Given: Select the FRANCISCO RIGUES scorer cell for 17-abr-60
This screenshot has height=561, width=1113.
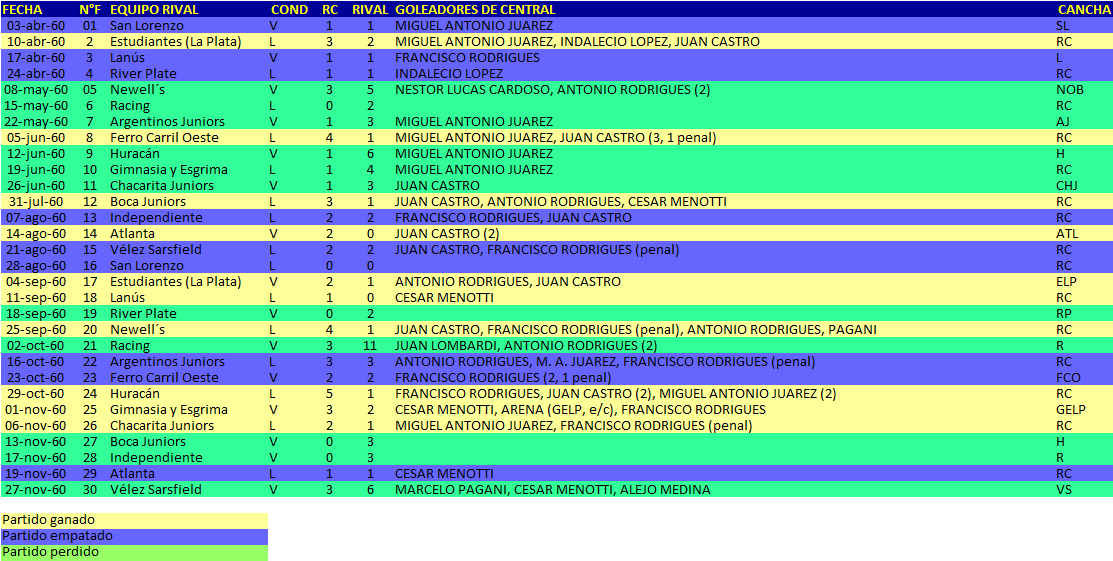Looking at the screenshot, I should tap(466, 58).
